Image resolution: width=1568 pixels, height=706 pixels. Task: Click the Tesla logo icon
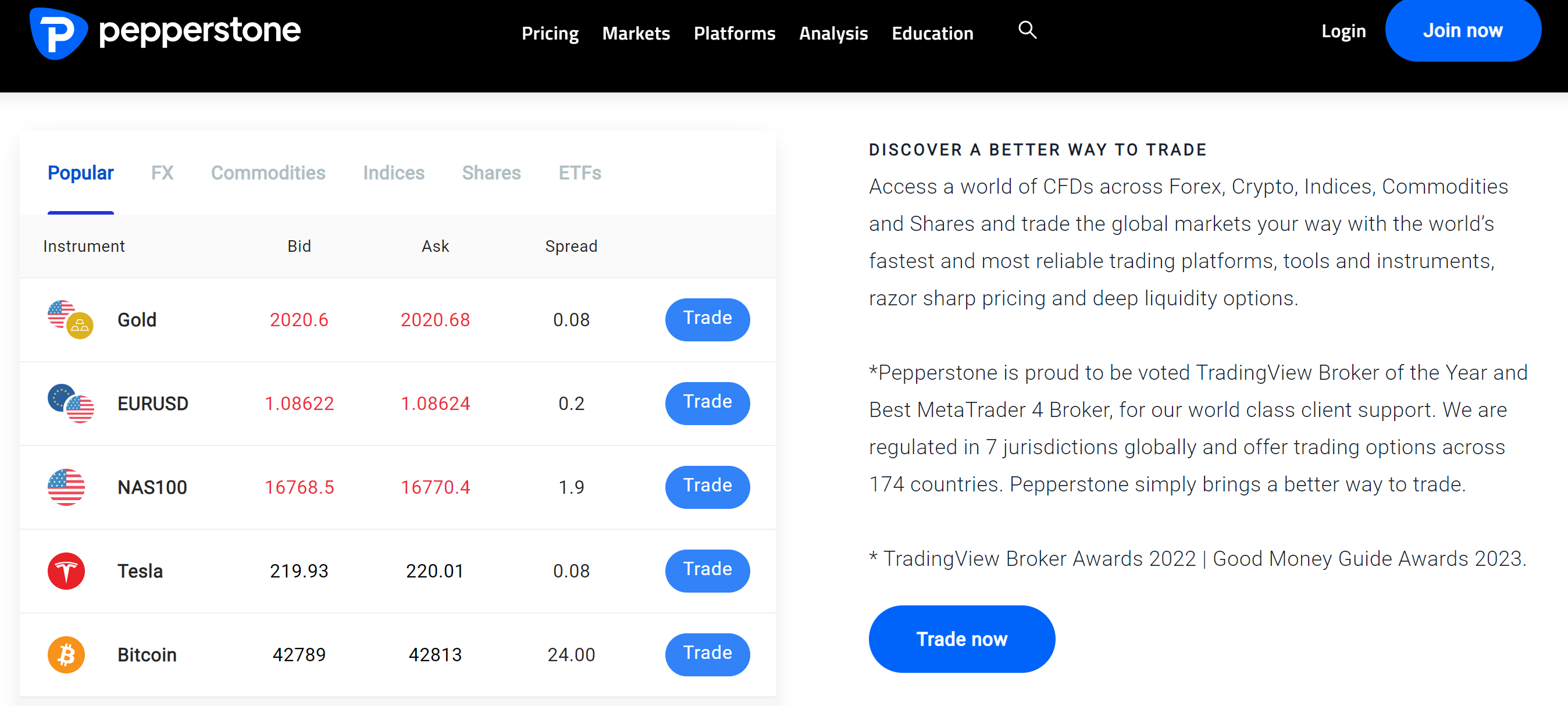tap(66, 571)
